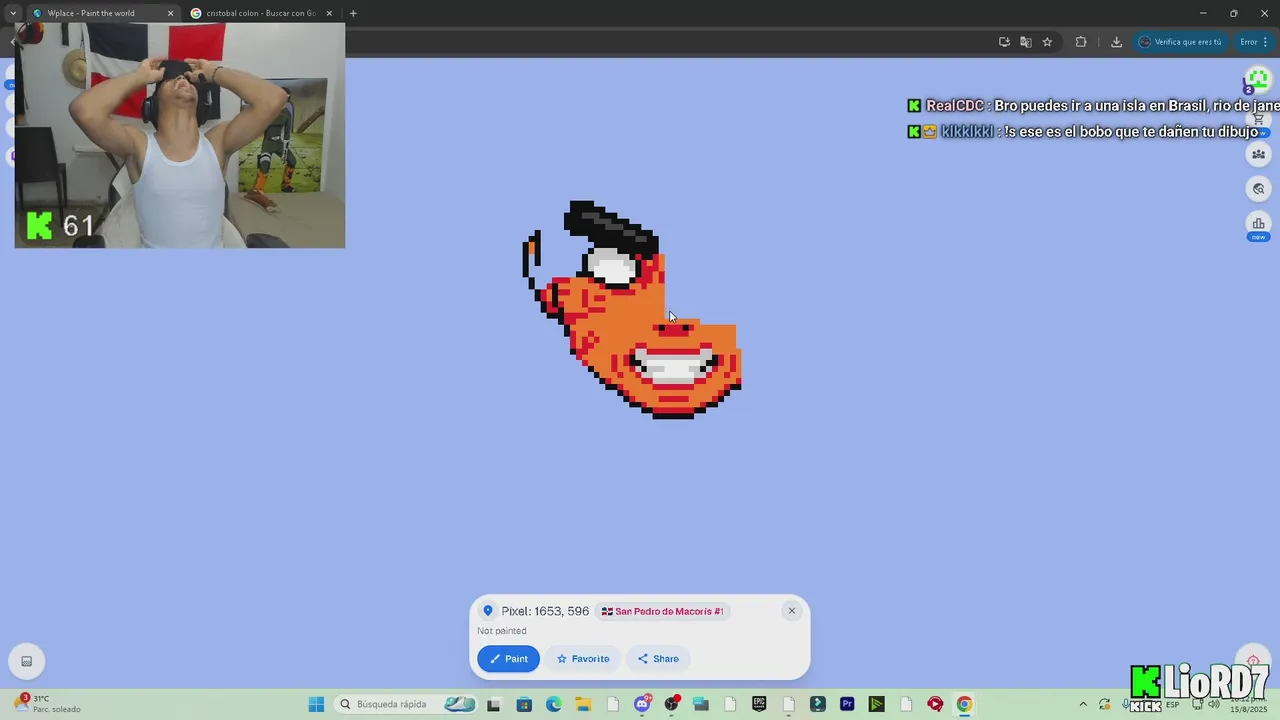The height and width of the screenshot is (720, 1280).
Task: Click the ESP keyboard language indicator
Action: (1172, 704)
